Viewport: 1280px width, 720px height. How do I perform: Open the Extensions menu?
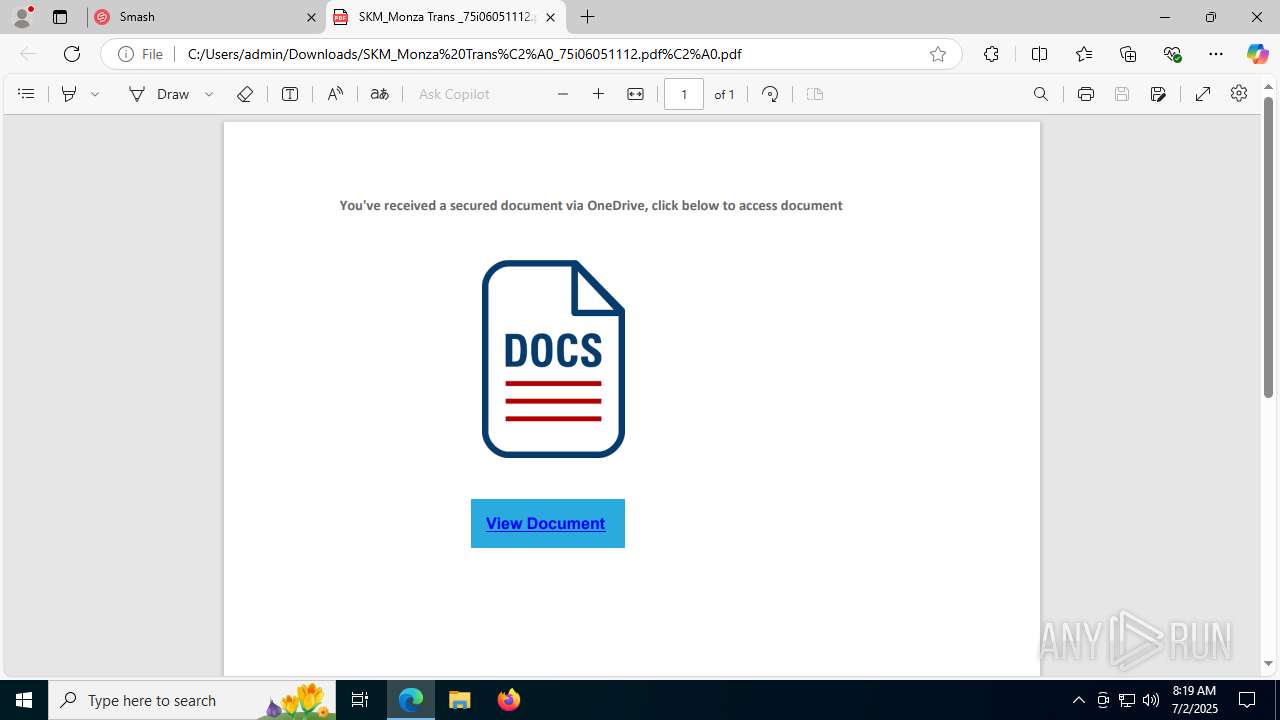991,54
